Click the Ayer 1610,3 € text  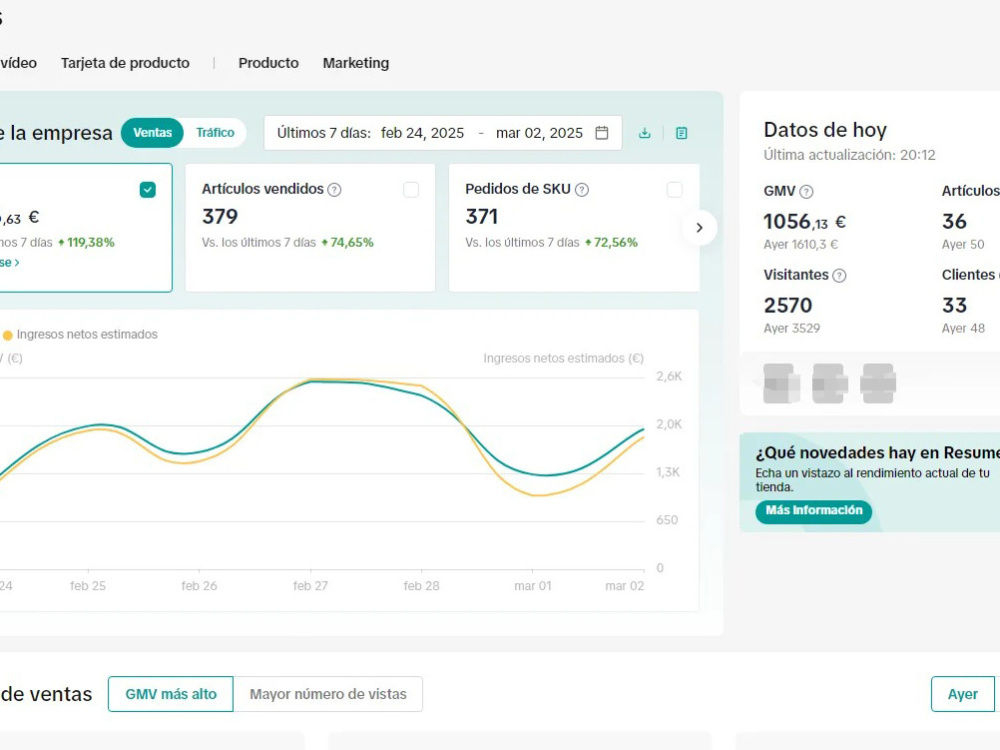pyautogui.click(x=801, y=244)
